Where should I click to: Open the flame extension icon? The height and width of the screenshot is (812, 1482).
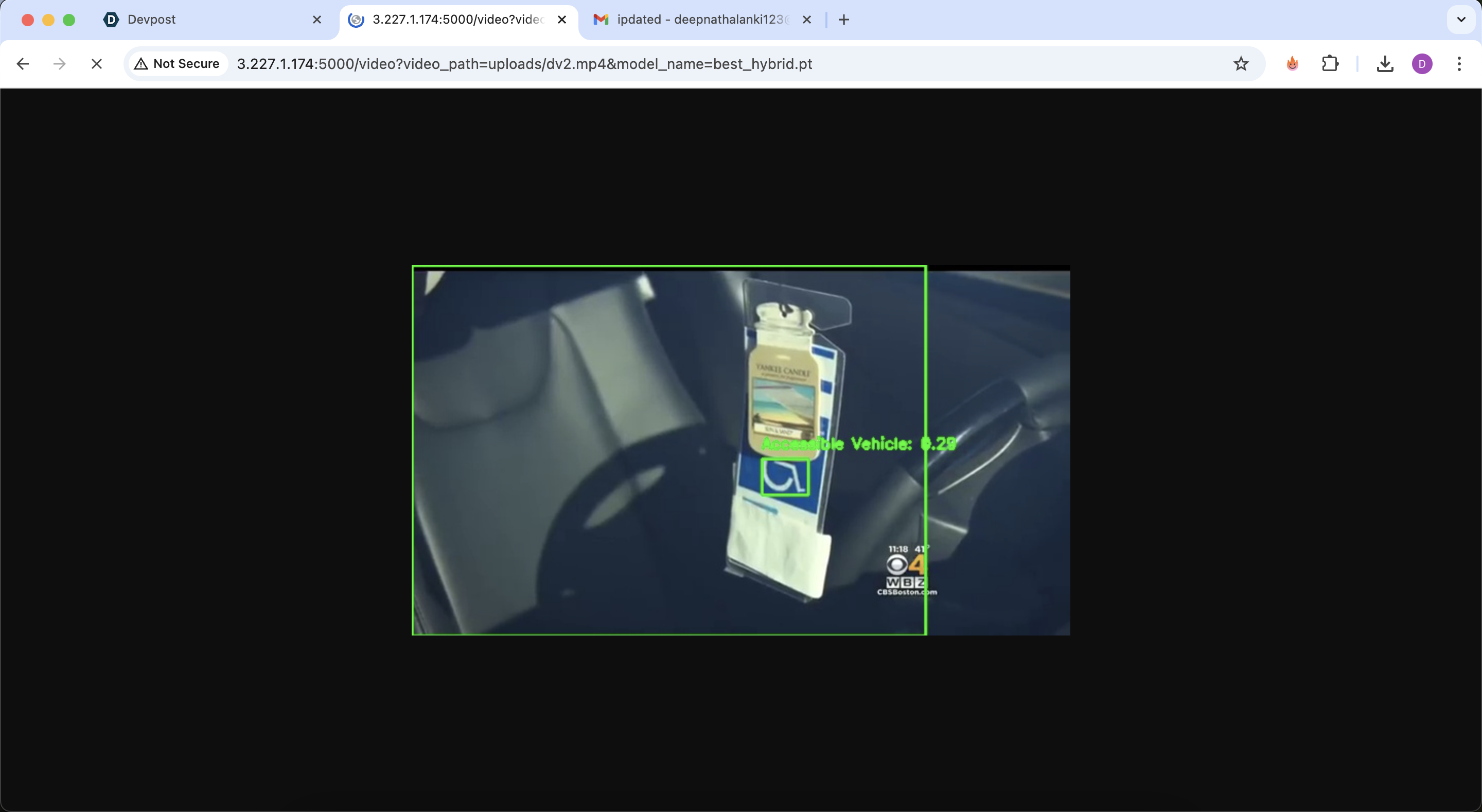pos(1293,64)
